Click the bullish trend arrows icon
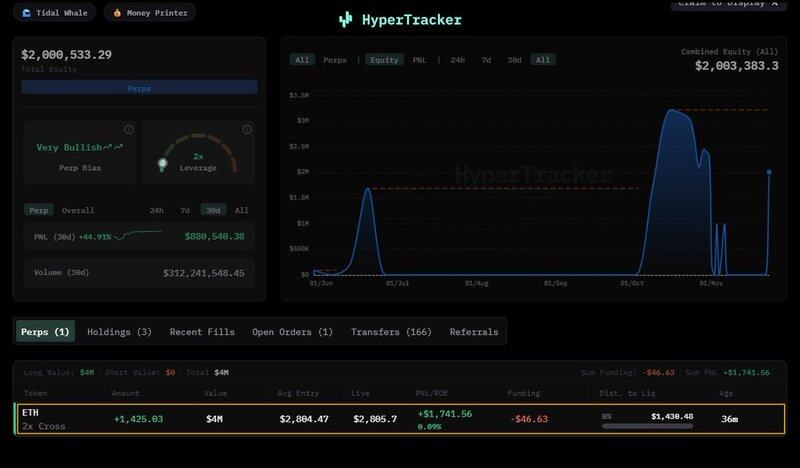This screenshot has height=468, width=800. click(x=118, y=147)
